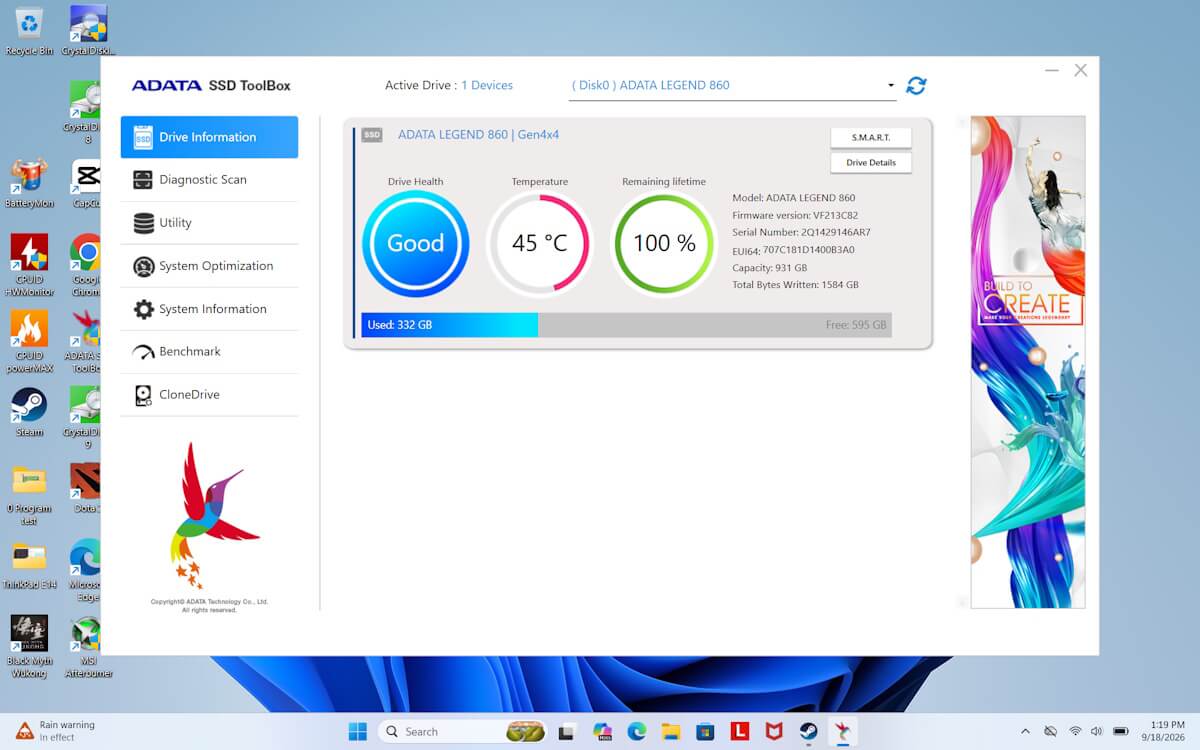Open the Windows Start menu
The height and width of the screenshot is (750, 1200).
pos(357,731)
